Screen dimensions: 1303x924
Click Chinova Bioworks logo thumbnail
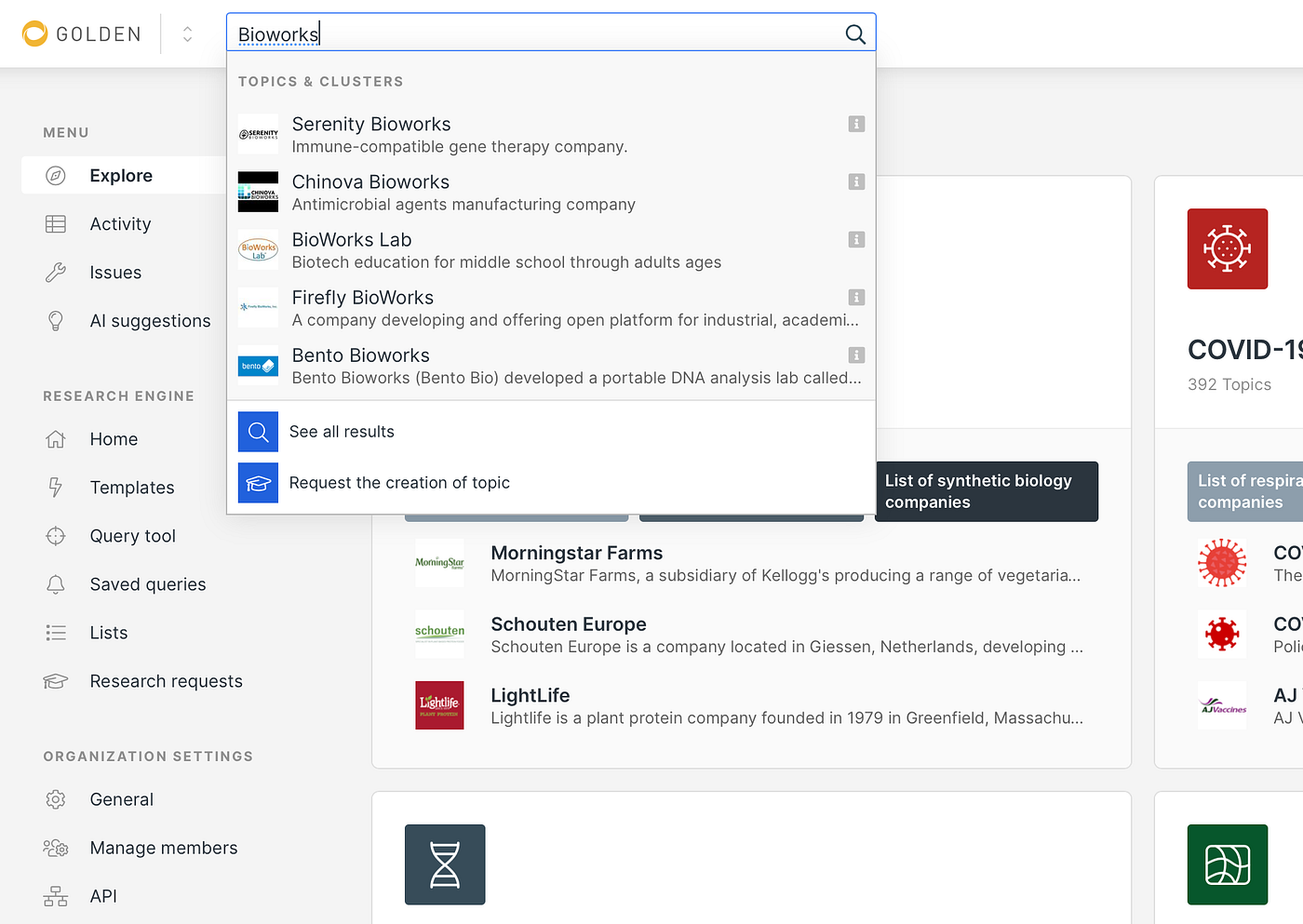[258, 192]
